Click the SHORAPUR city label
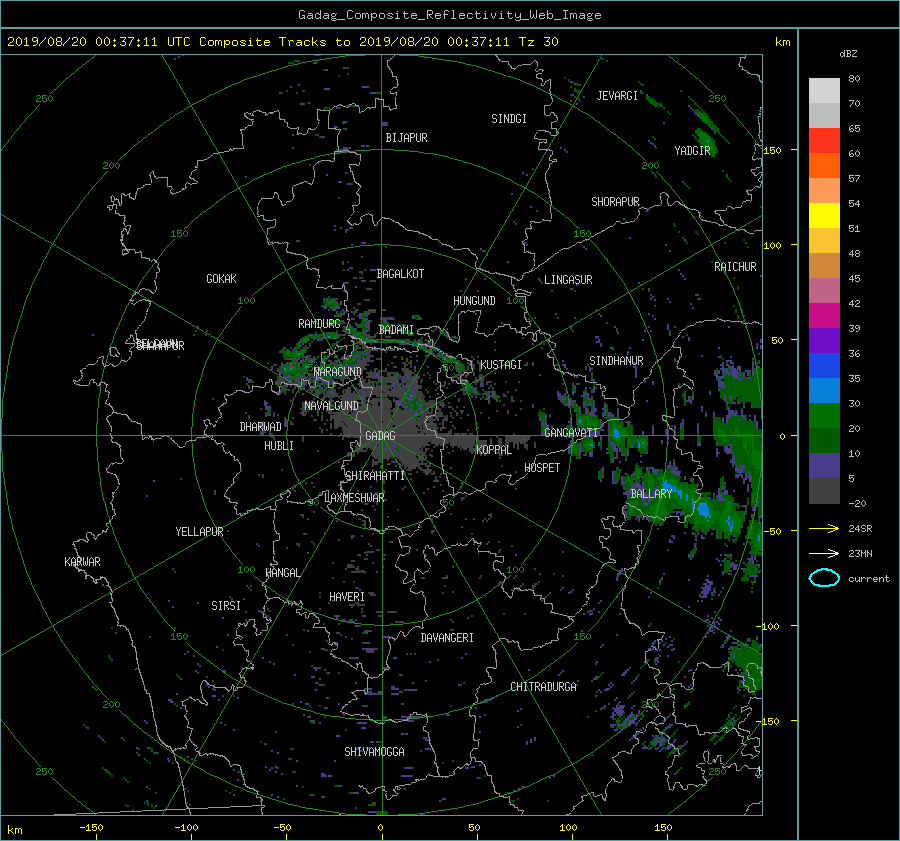 [x=615, y=202]
